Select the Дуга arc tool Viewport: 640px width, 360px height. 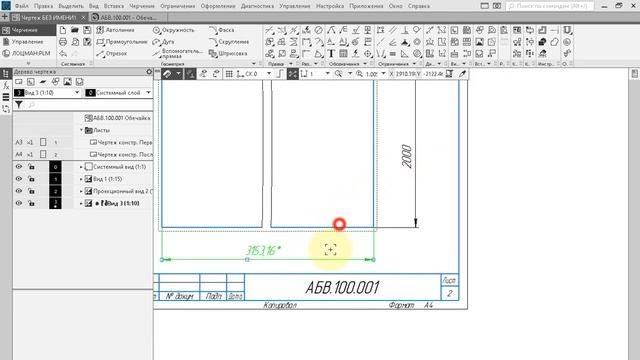coord(163,42)
